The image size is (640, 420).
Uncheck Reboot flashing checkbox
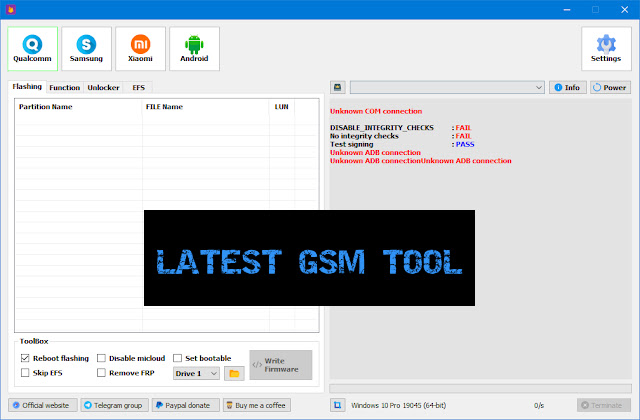(25, 358)
